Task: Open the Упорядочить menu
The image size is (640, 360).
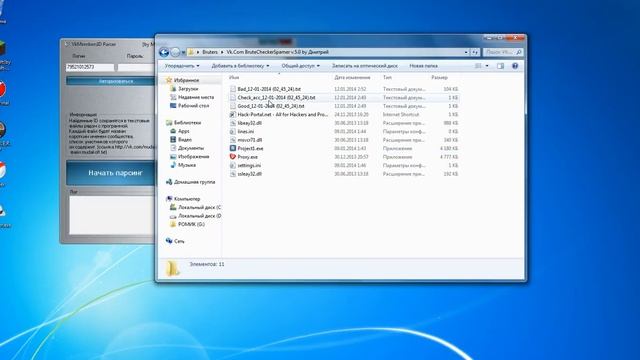Action: [182, 66]
